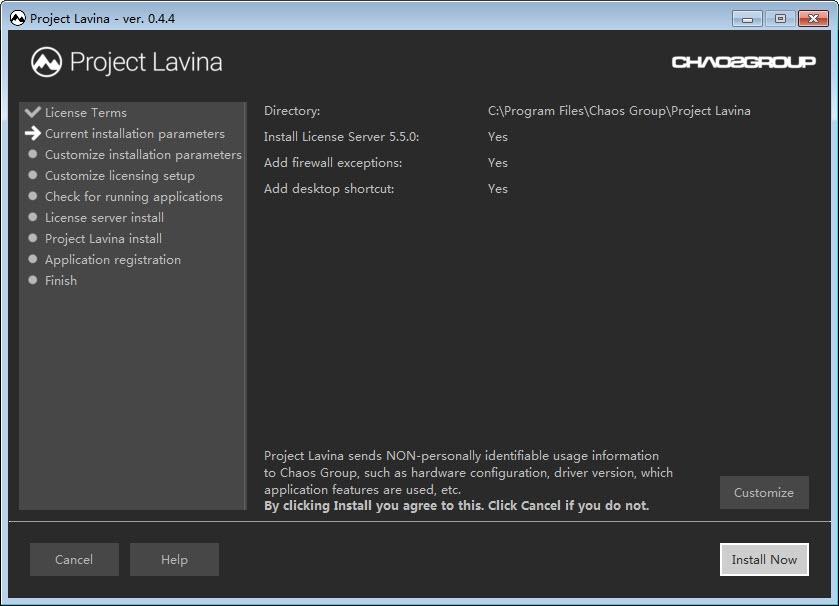Click Add firewall exceptions label
Screen dimensions: 839x606
coord(333,163)
